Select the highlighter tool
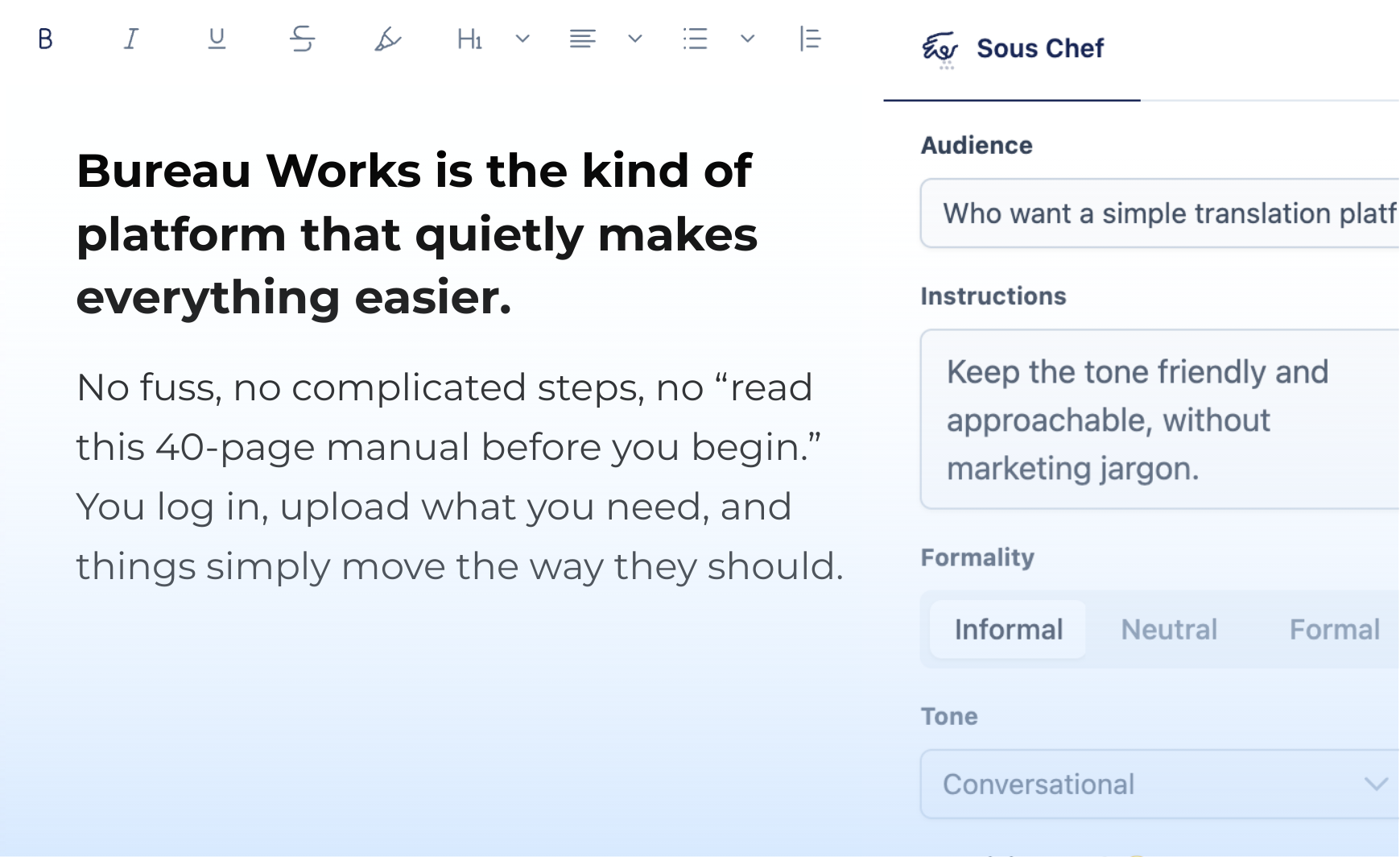This screenshot has width=1400, height=857. click(388, 39)
